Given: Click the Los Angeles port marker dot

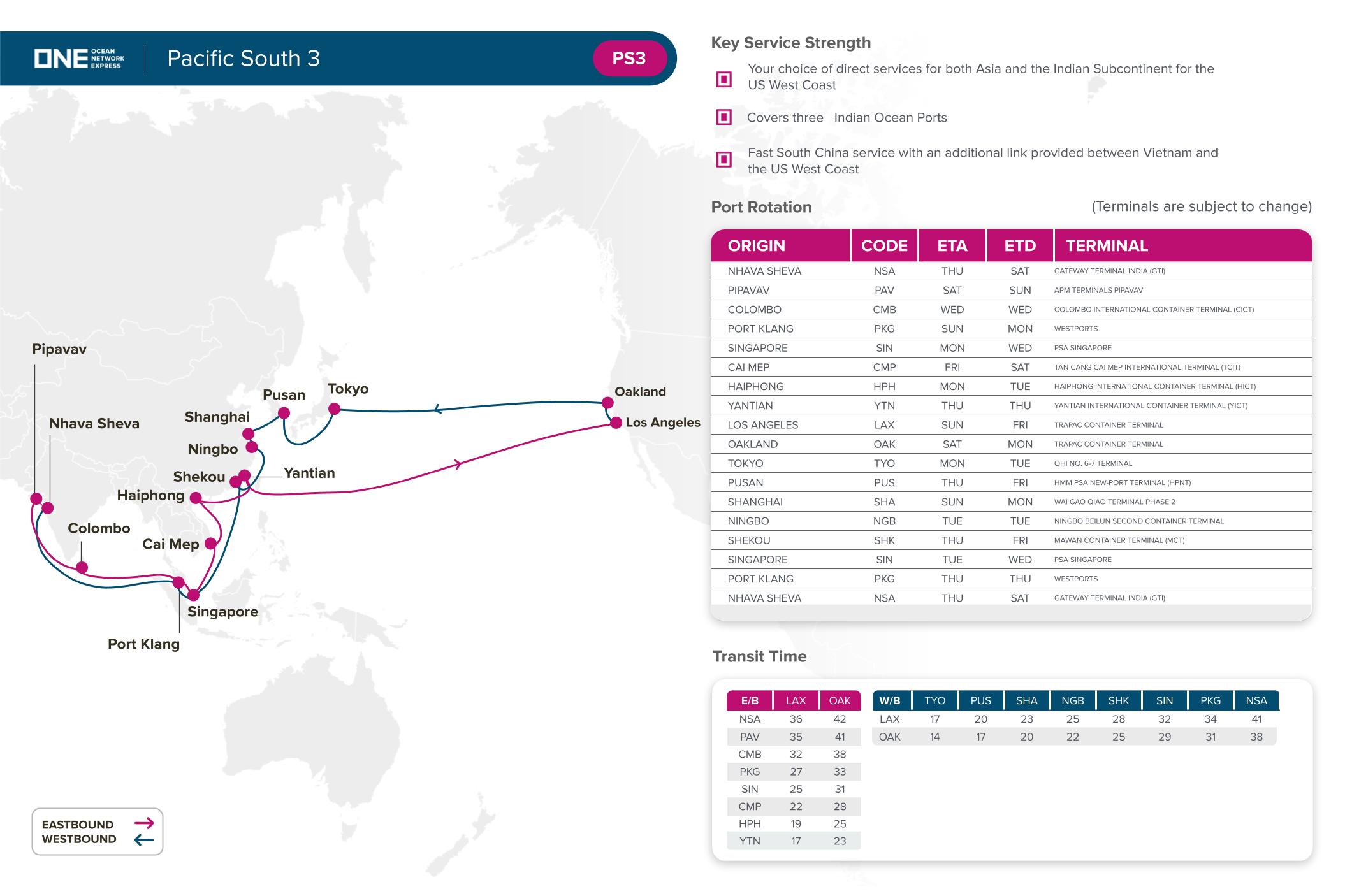Looking at the screenshot, I should click(x=616, y=423).
